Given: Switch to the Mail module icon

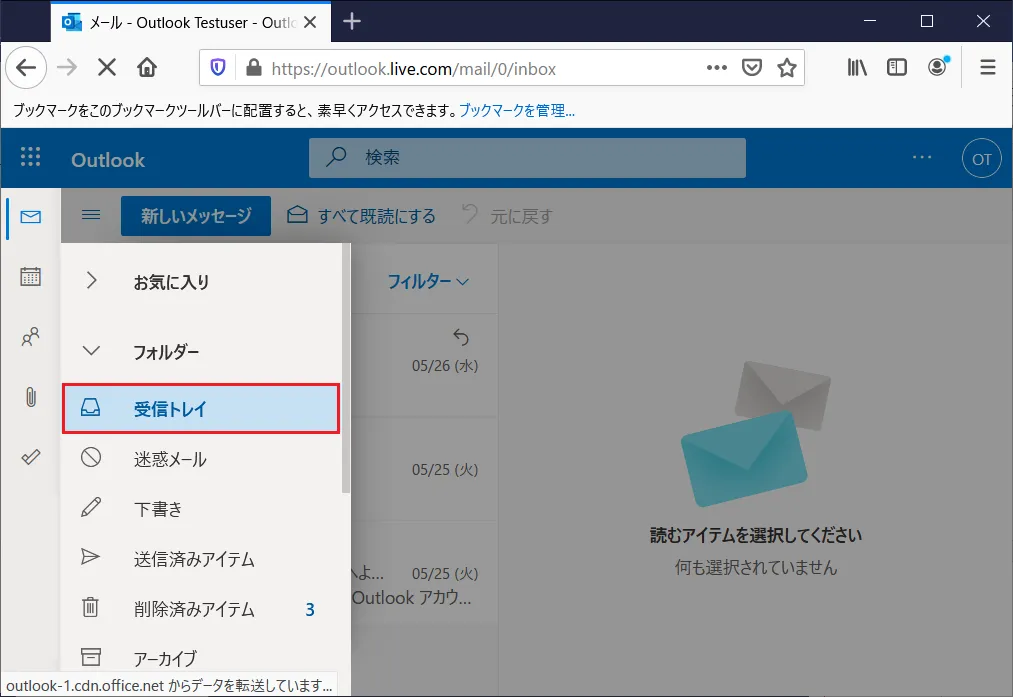Looking at the screenshot, I should tap(30, 217).
